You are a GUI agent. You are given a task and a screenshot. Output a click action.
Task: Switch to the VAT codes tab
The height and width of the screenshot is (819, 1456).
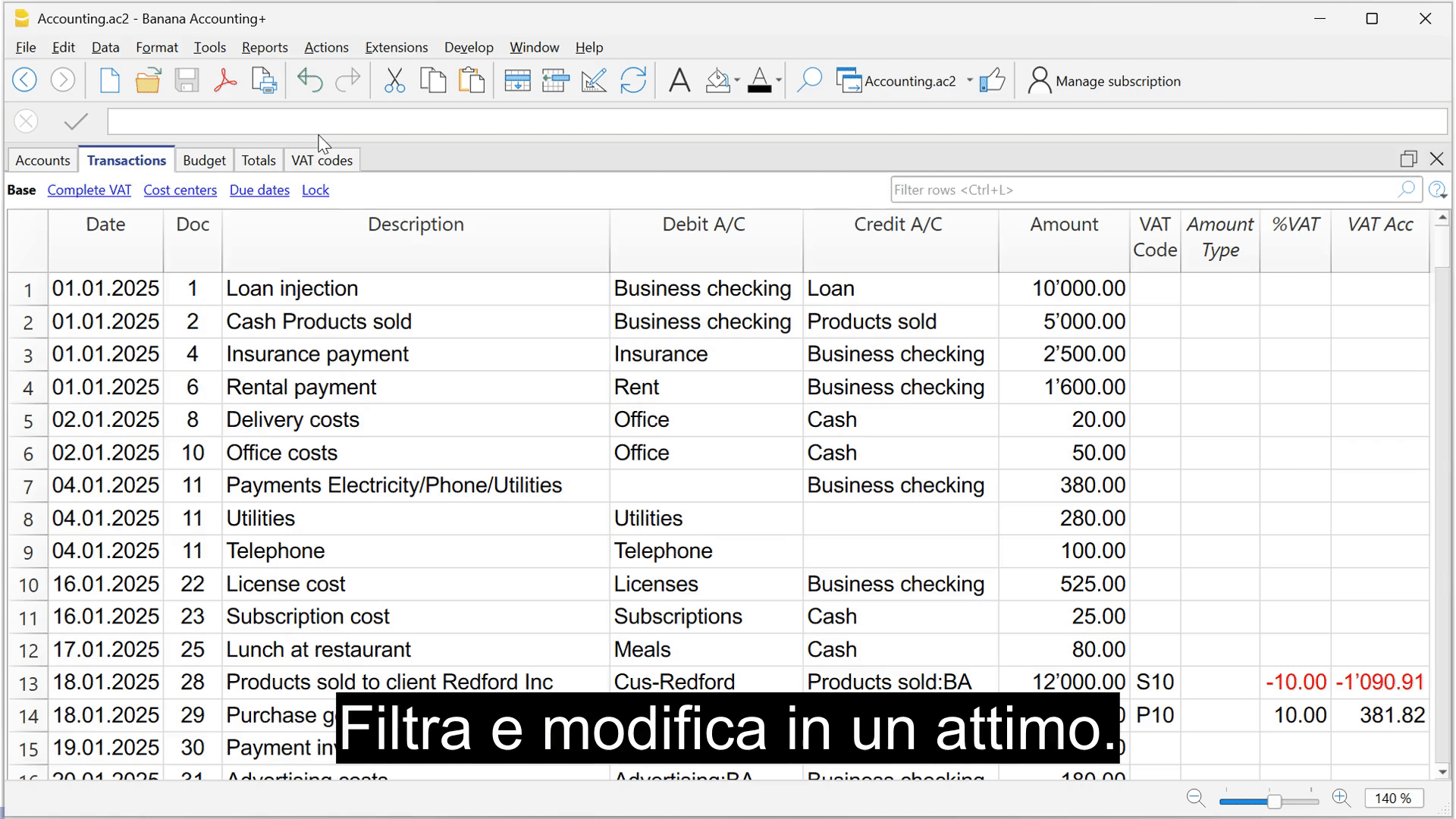click(x=322, y=160)
